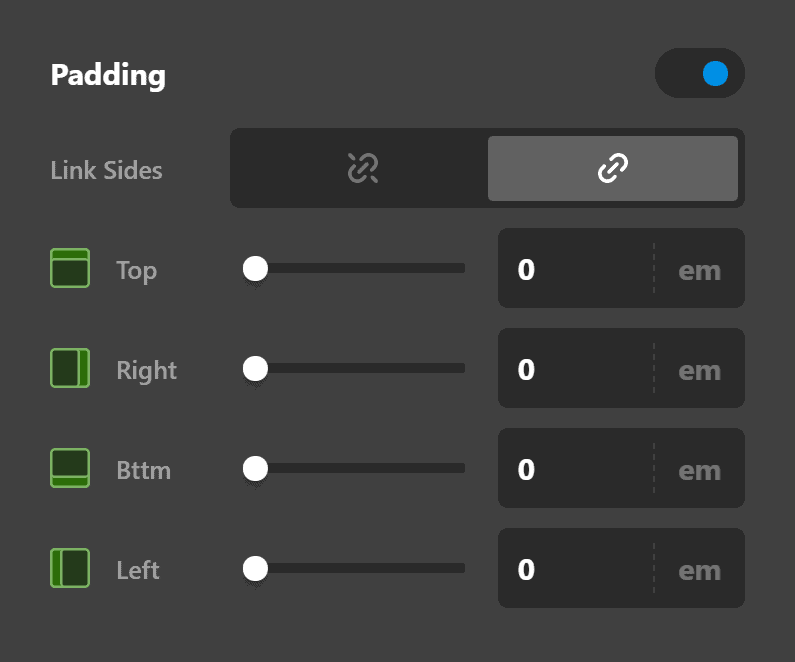Open the em unit selector for Top

pyautogui.click(x=699, y=270)
